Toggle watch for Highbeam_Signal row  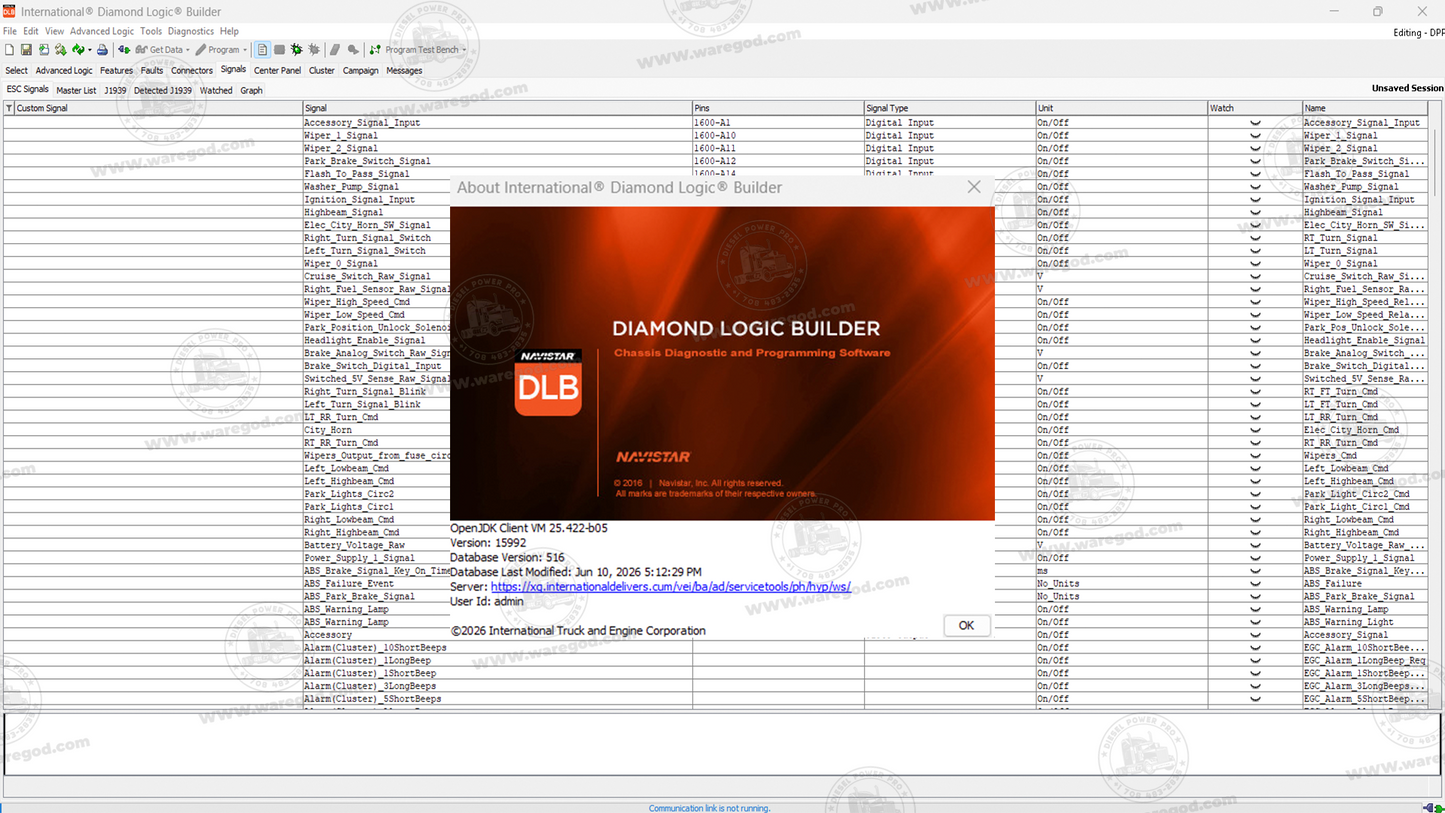(1255, 213)
